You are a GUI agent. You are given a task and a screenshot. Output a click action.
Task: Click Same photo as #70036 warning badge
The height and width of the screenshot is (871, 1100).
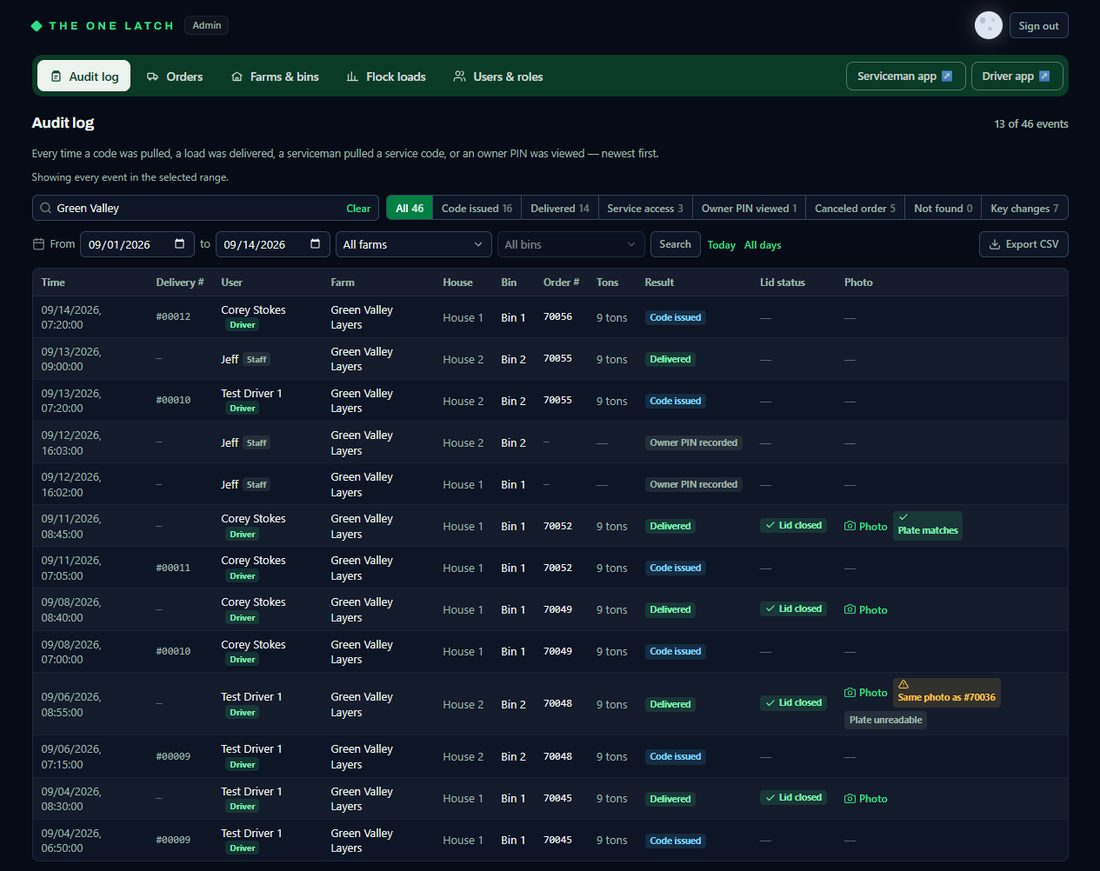pyautogui.click(x=946, y=691)
